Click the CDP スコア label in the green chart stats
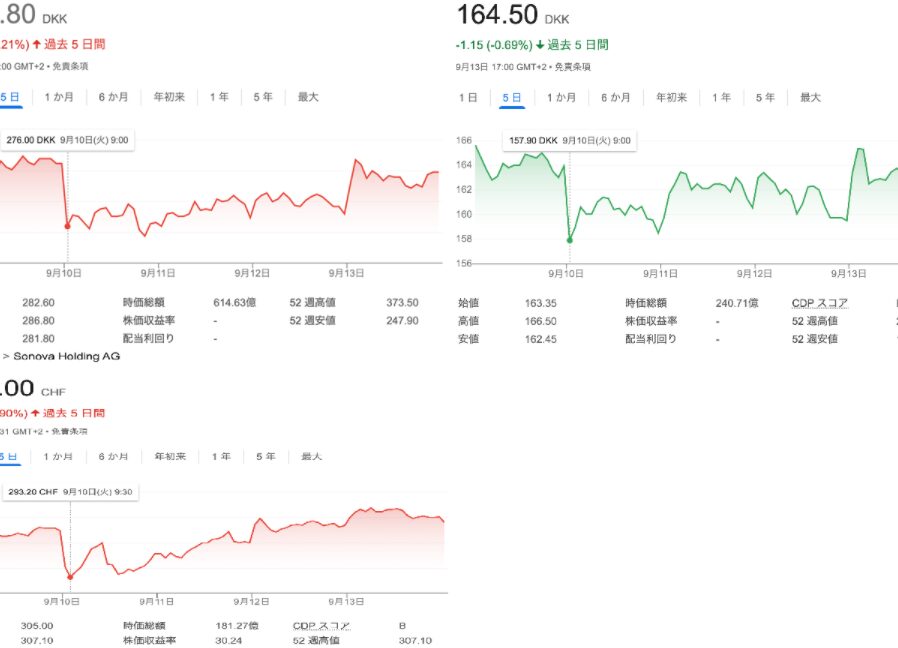Viewport: 898px width, 648px height. click(820, 302)
